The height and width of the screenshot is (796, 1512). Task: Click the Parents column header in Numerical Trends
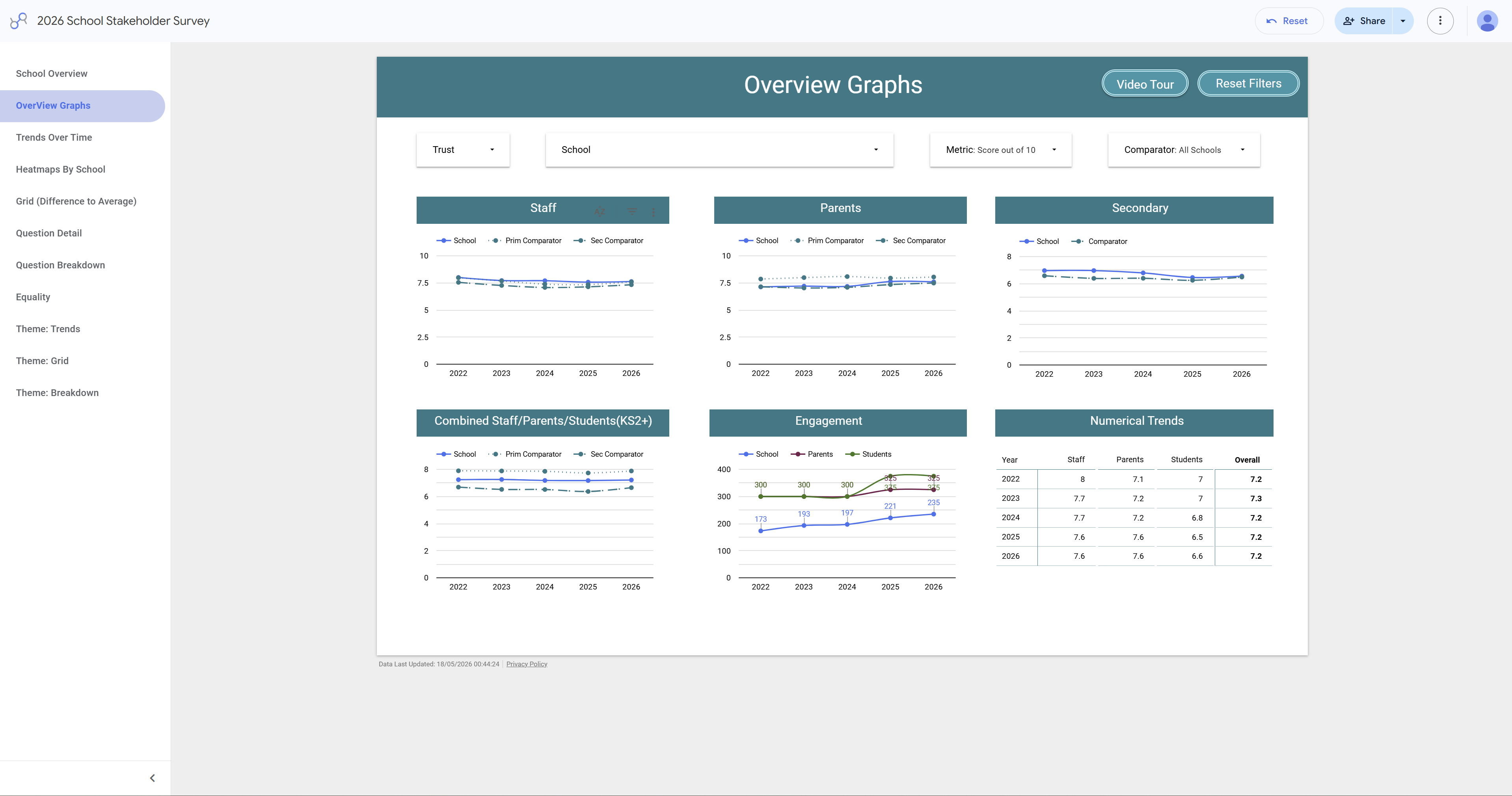point(1130,459)
